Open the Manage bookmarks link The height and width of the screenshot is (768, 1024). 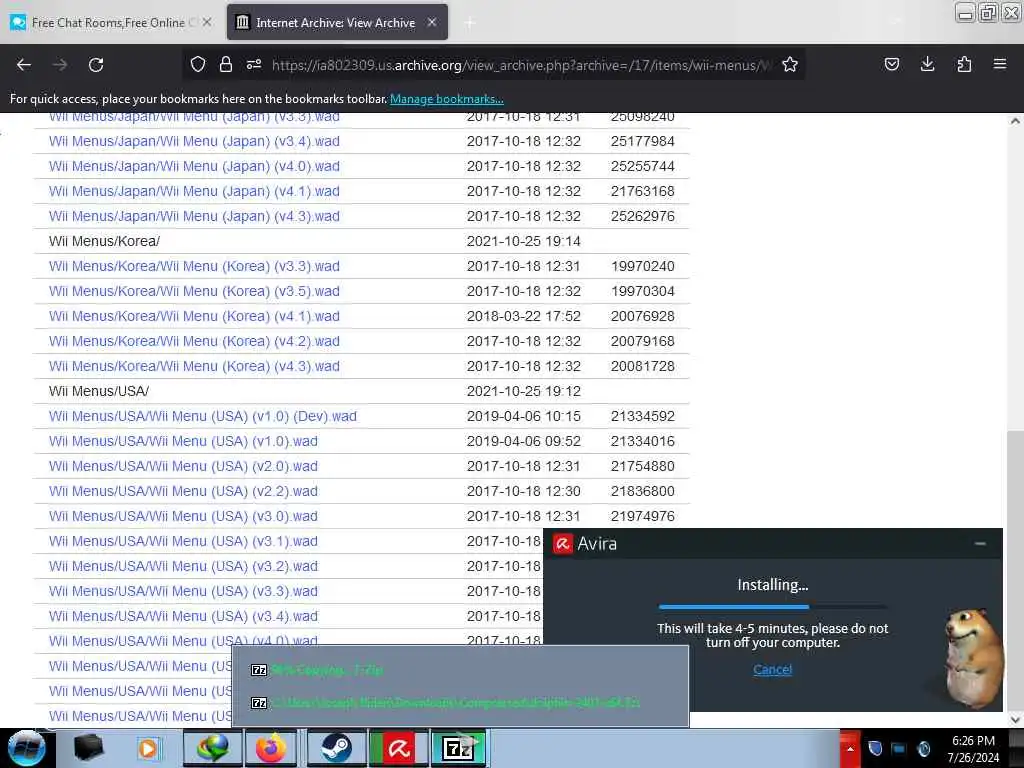click(447, 99)
